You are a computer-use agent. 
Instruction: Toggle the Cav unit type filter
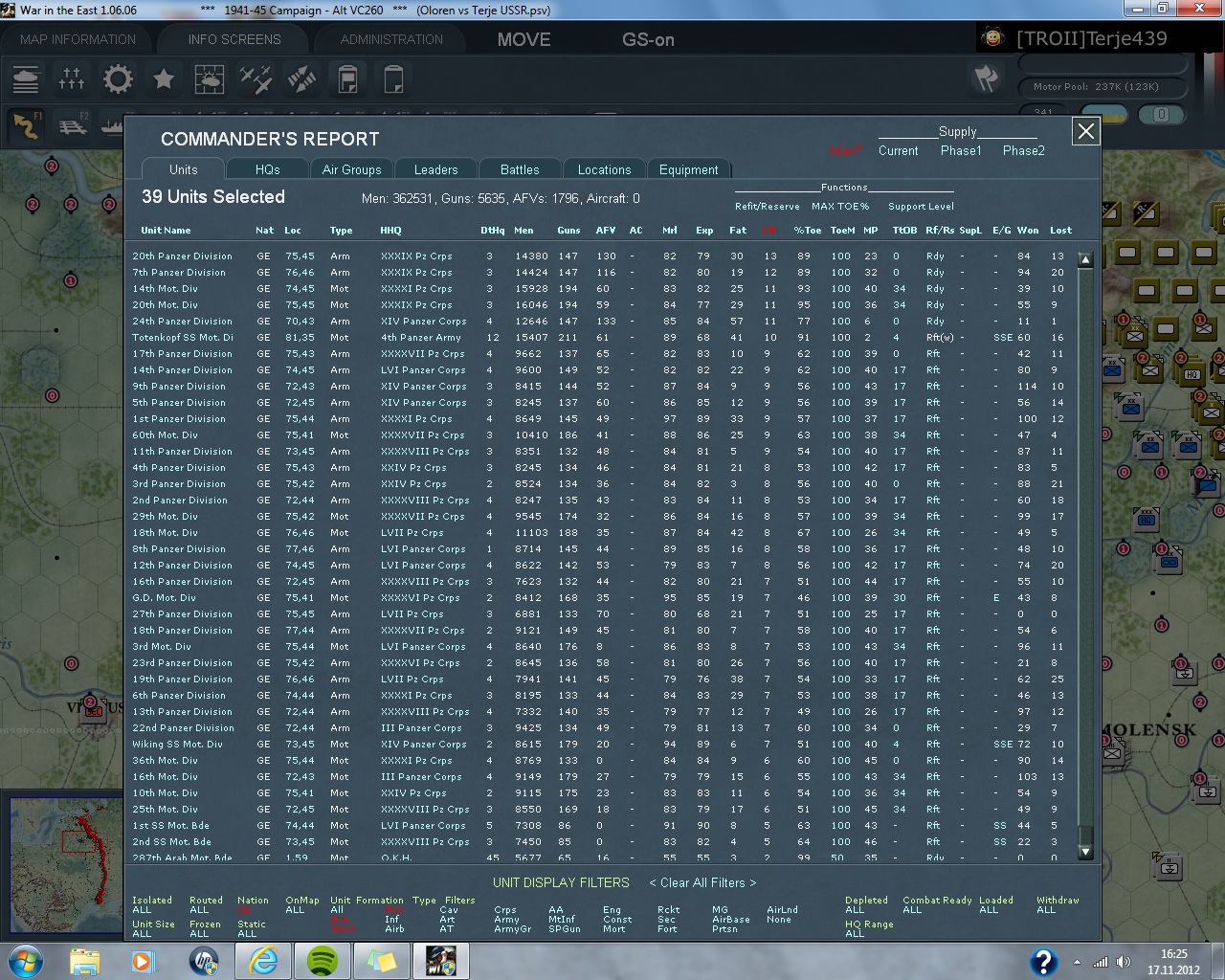click(x=448, y=910)
